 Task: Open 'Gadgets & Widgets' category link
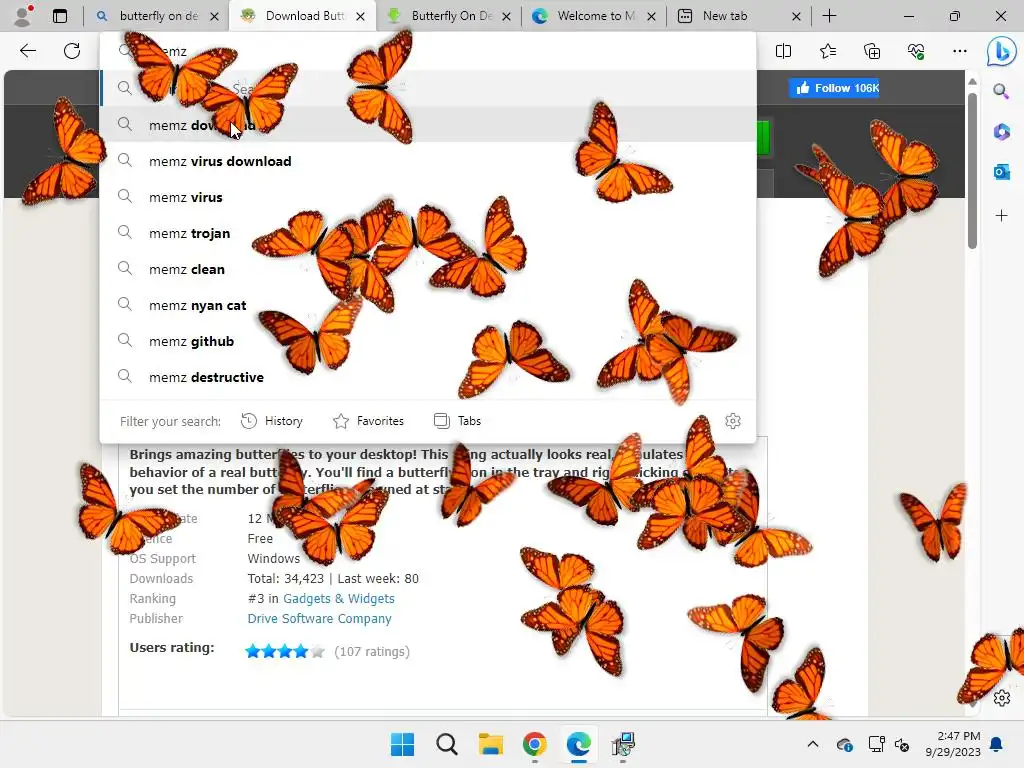coord(338,599)
